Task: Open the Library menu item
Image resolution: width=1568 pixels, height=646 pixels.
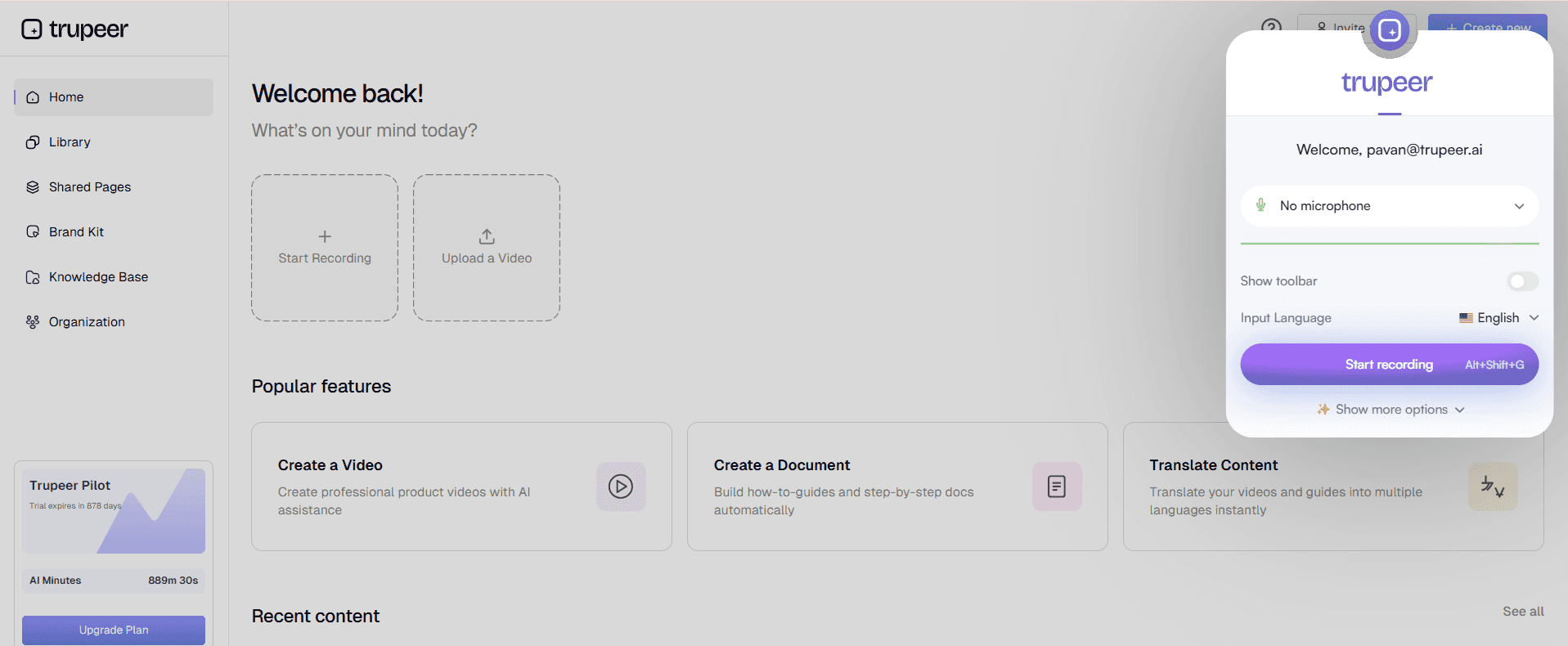Action: pos(114,142)
